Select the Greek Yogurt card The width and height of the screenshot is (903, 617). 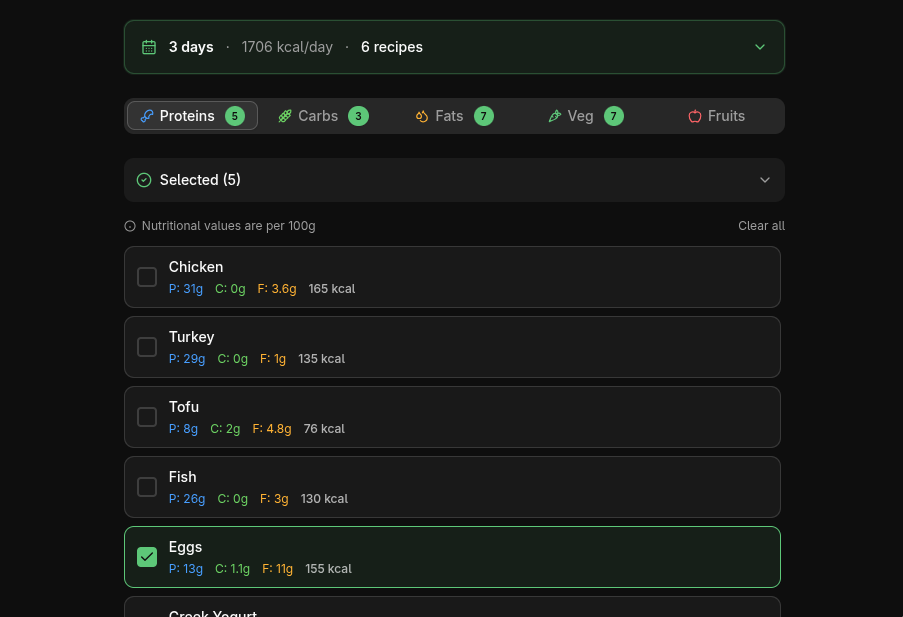(452, 610)
